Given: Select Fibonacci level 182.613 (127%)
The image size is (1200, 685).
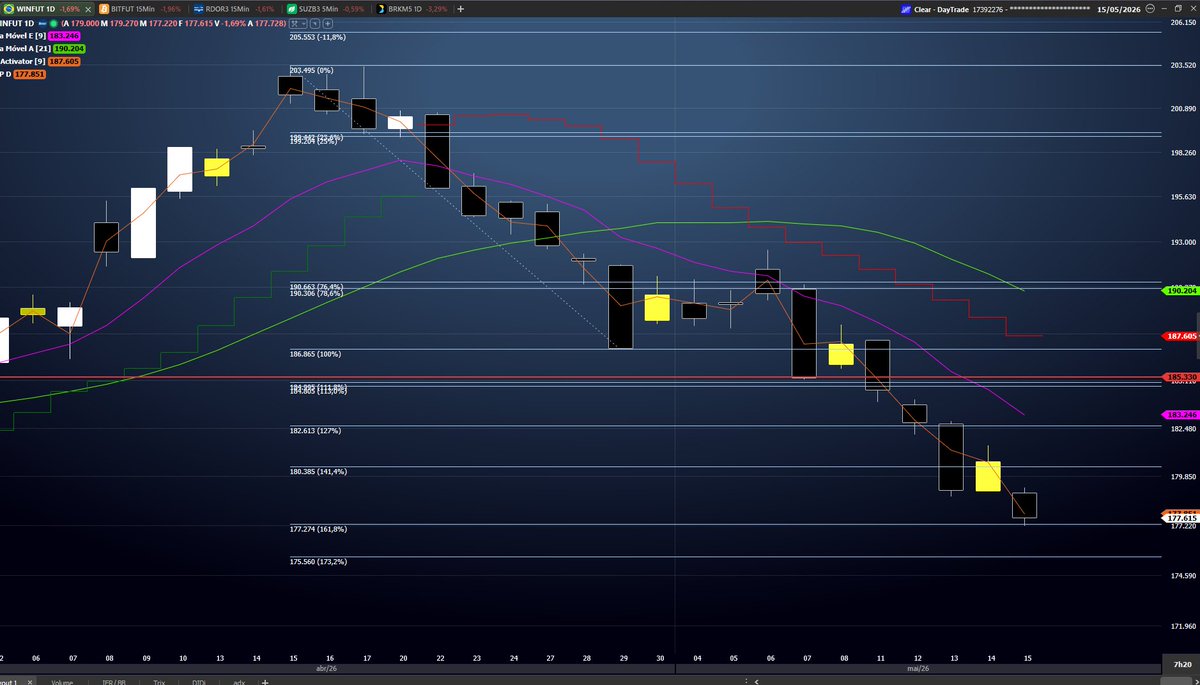Looking at the screenshot, I should [314, 431].
